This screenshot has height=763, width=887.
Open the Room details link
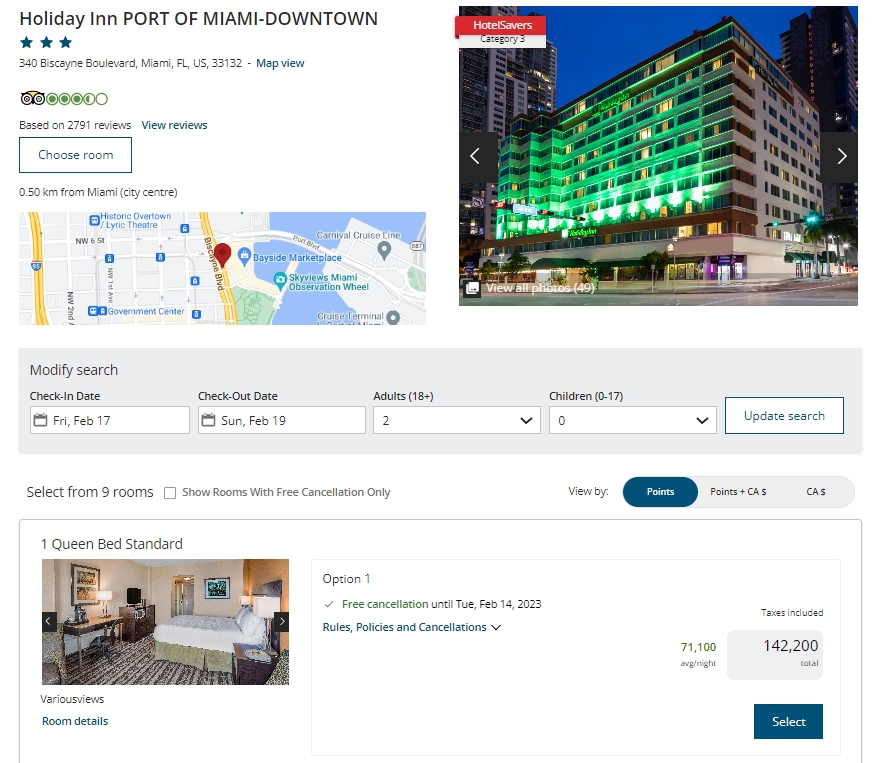[x=74, y=721]
